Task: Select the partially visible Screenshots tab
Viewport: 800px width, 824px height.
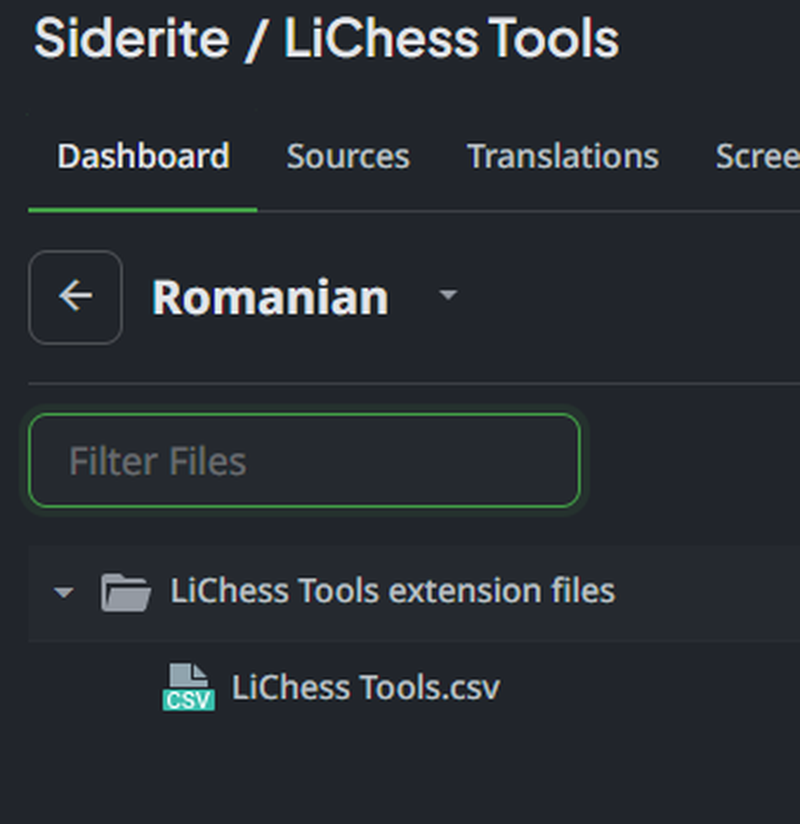Action: tap(757, 157)
